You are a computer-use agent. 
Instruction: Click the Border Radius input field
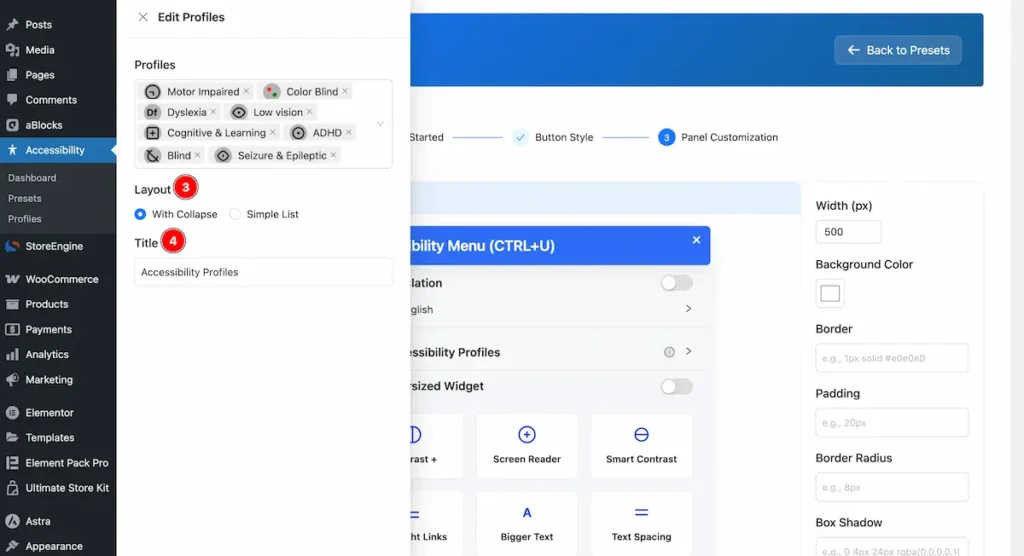click(892, 487)
